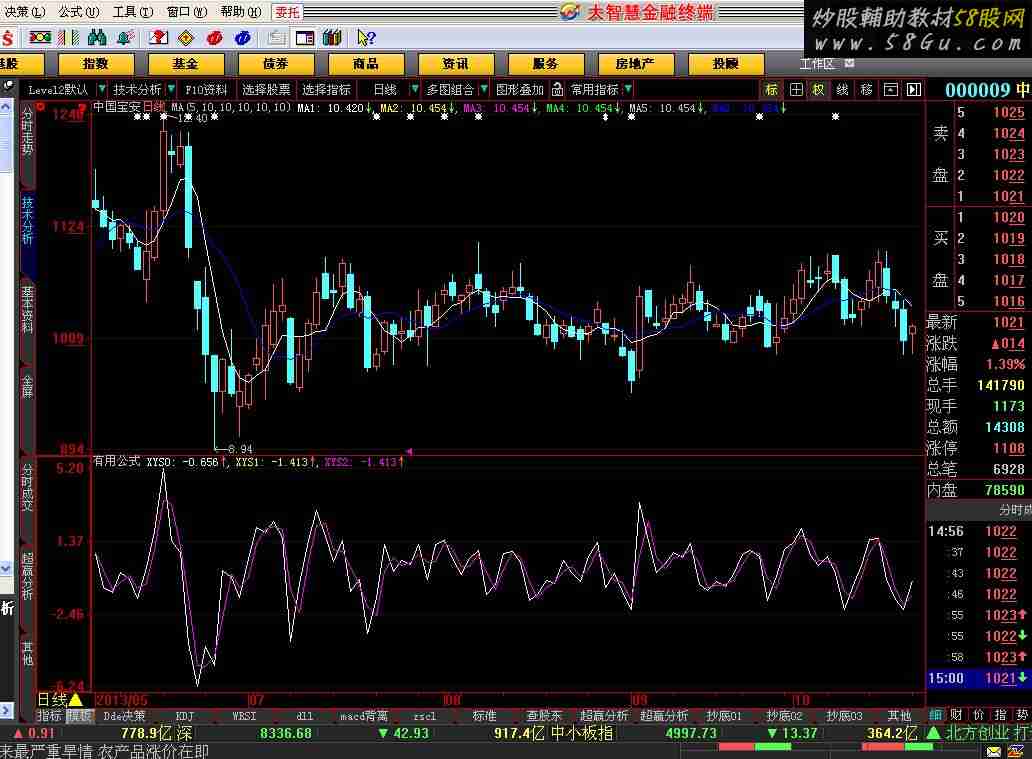The image size is (1032, 759).
Task: Toggle the 标 marker button
Action: pos(771,89)
